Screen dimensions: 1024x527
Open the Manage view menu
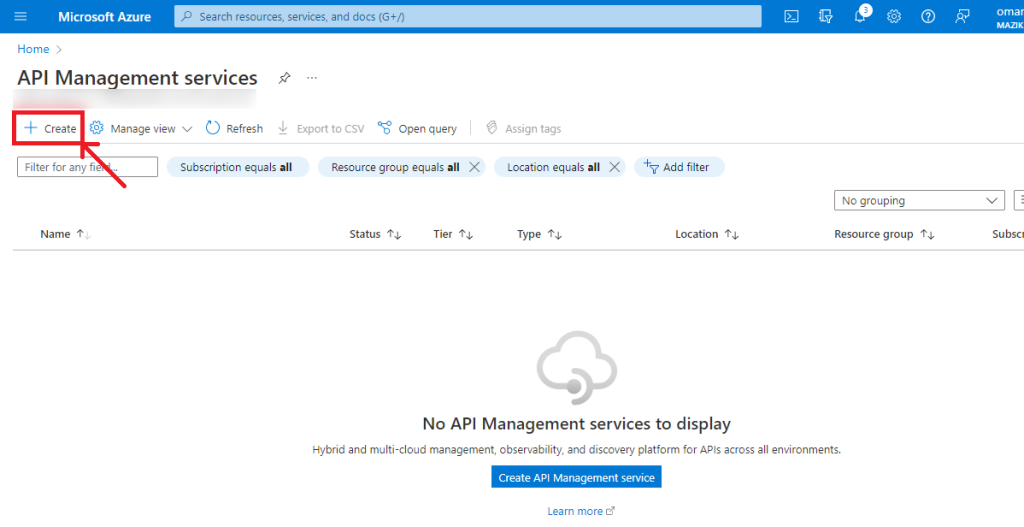coord(141,129)
